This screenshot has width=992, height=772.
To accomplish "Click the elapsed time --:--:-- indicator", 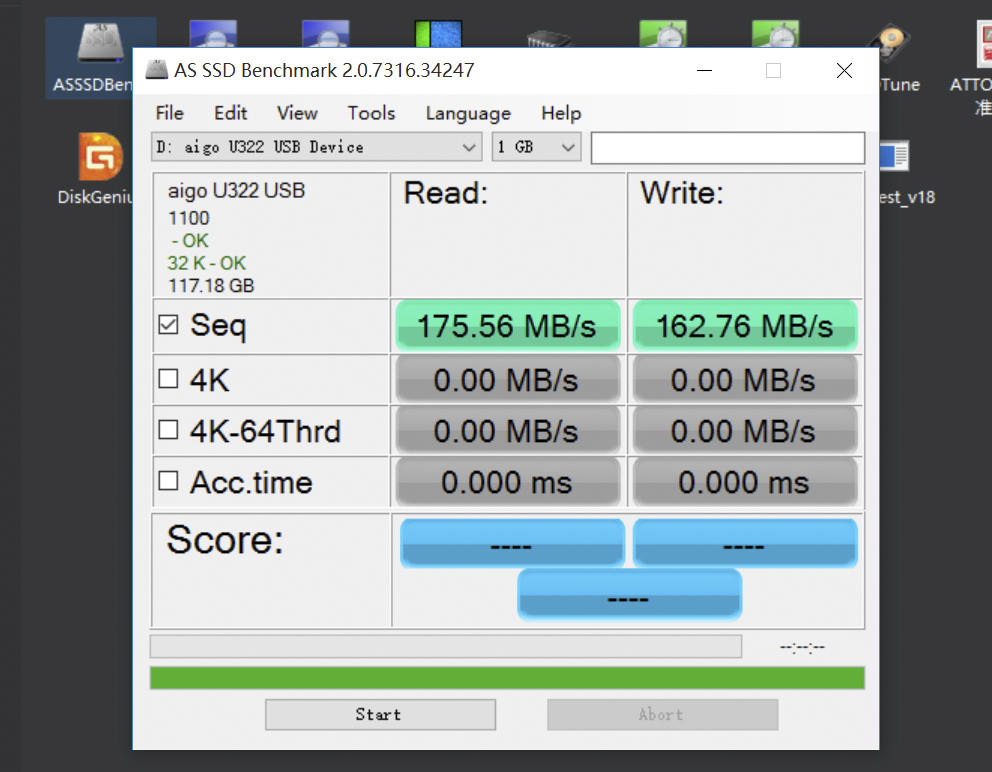I will pos(802,647).
